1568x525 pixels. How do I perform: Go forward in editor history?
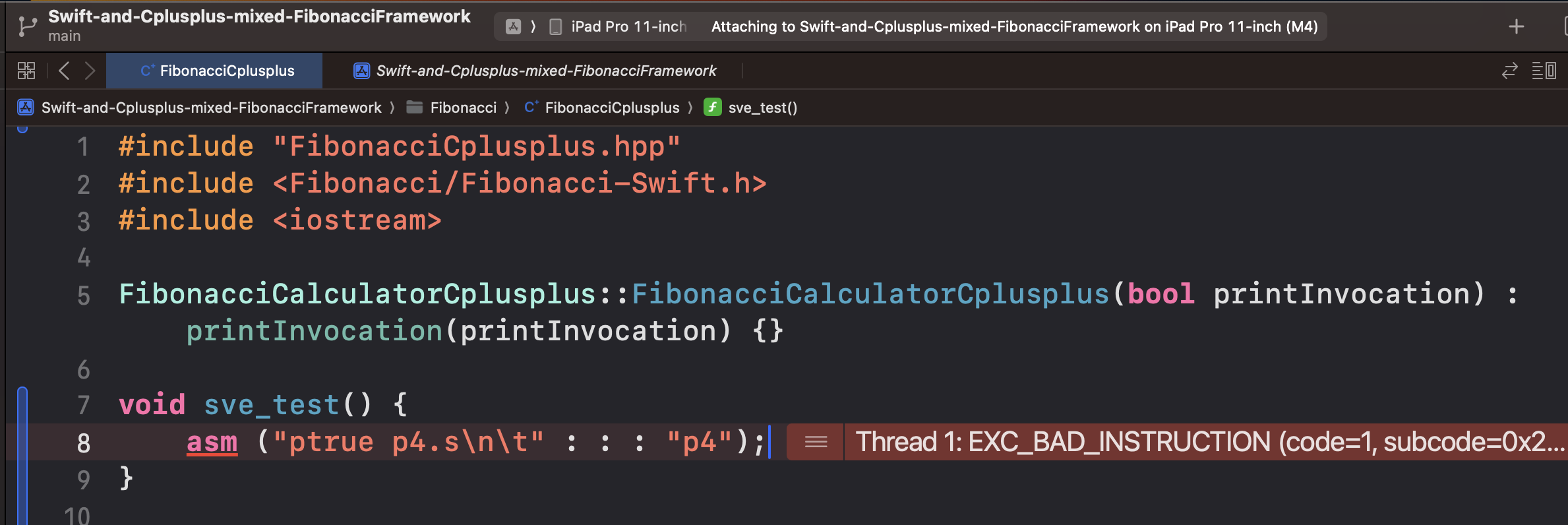pyautogui.click(x=90, y=71)
